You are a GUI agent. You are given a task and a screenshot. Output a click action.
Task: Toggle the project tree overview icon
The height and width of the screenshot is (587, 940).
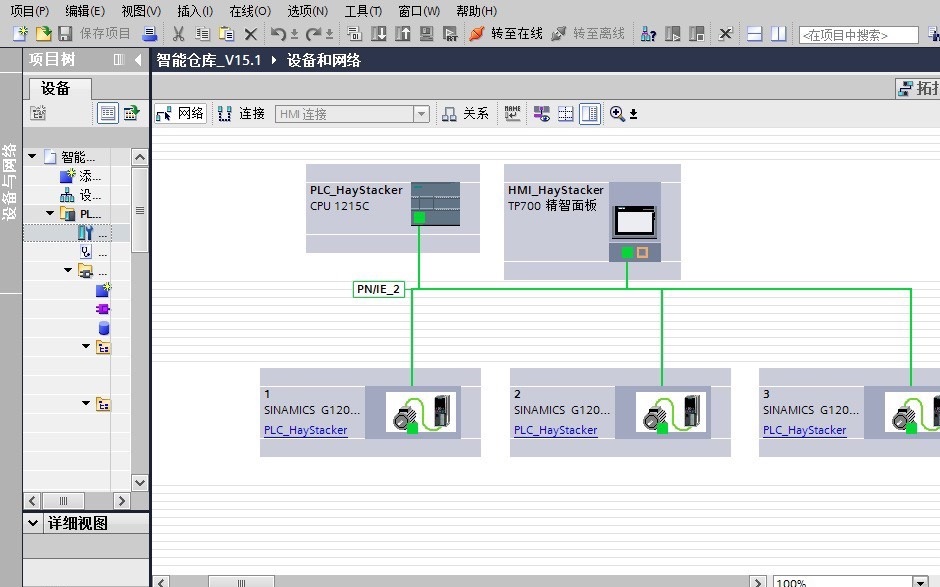coord(108,113)
